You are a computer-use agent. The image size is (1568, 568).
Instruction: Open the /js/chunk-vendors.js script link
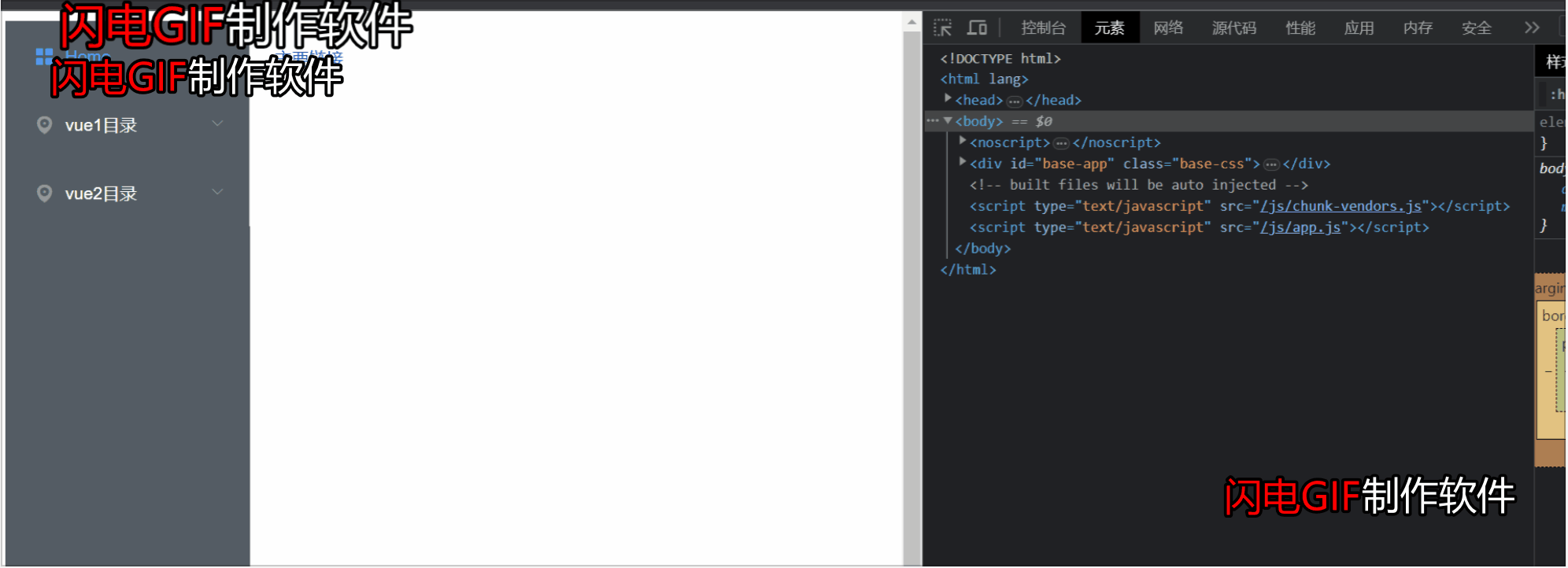click(1341, 206)
